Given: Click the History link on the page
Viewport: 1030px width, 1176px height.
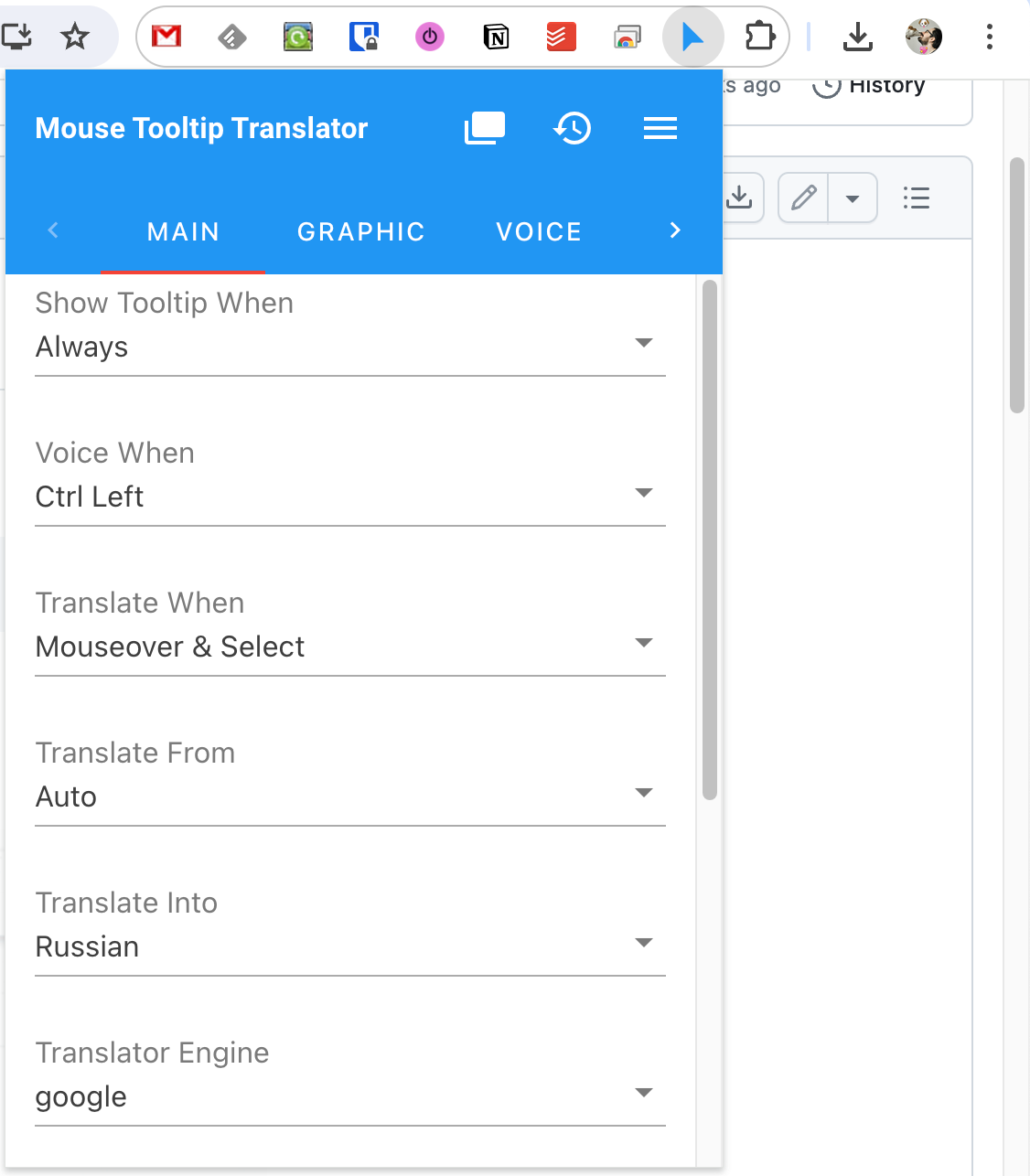Looking at the screenshot, I should (x=885, y=86).
